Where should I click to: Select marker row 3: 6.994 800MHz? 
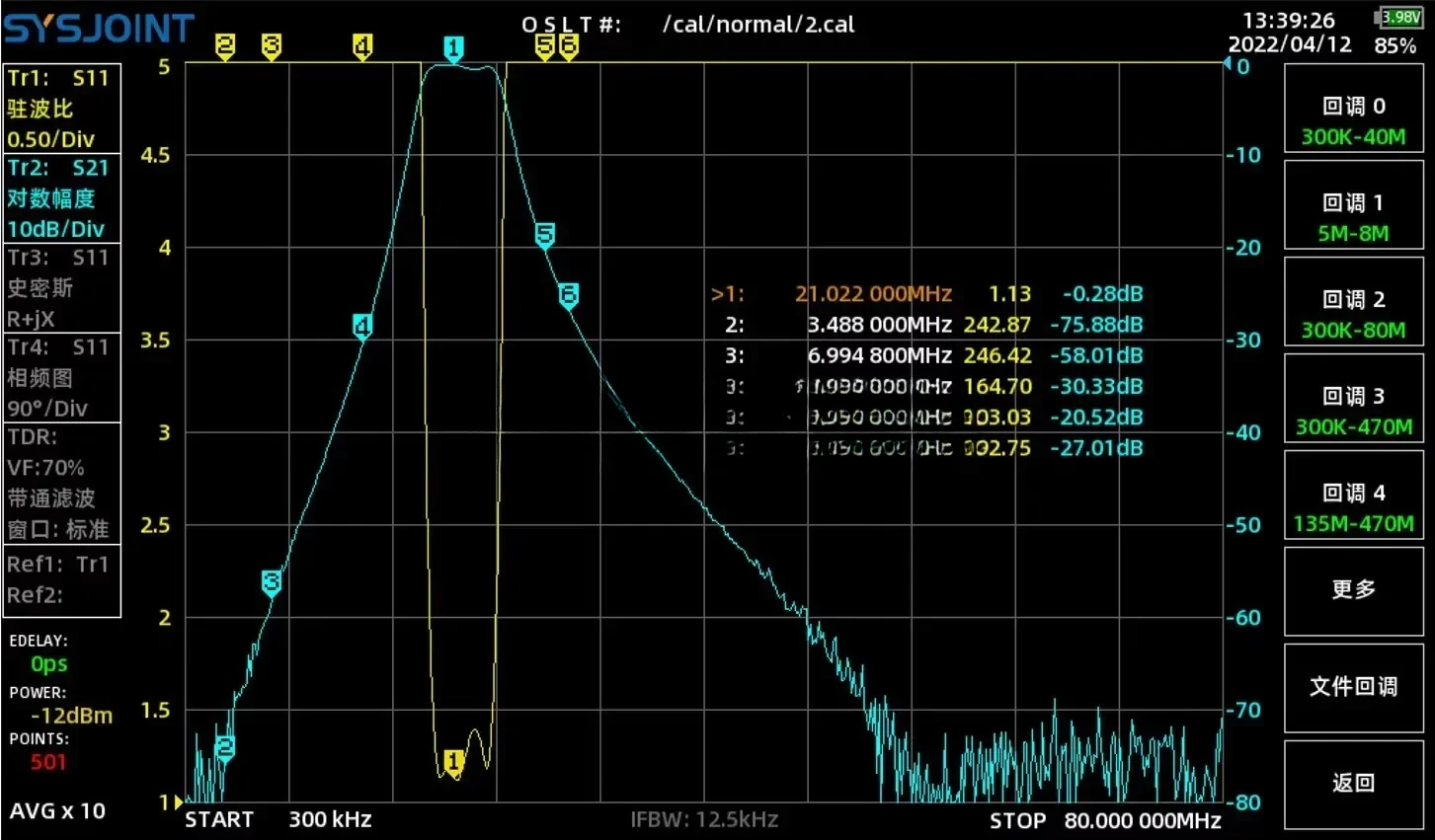[934, 355]
